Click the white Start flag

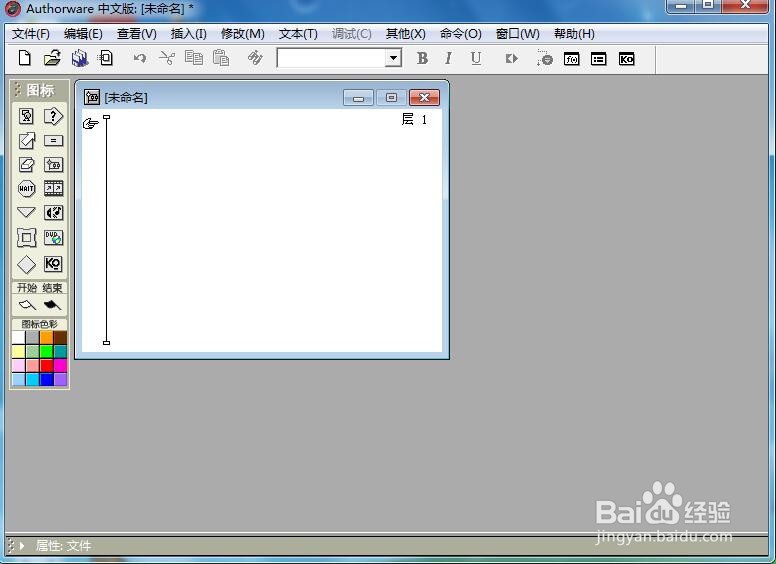tap(27, 305)
